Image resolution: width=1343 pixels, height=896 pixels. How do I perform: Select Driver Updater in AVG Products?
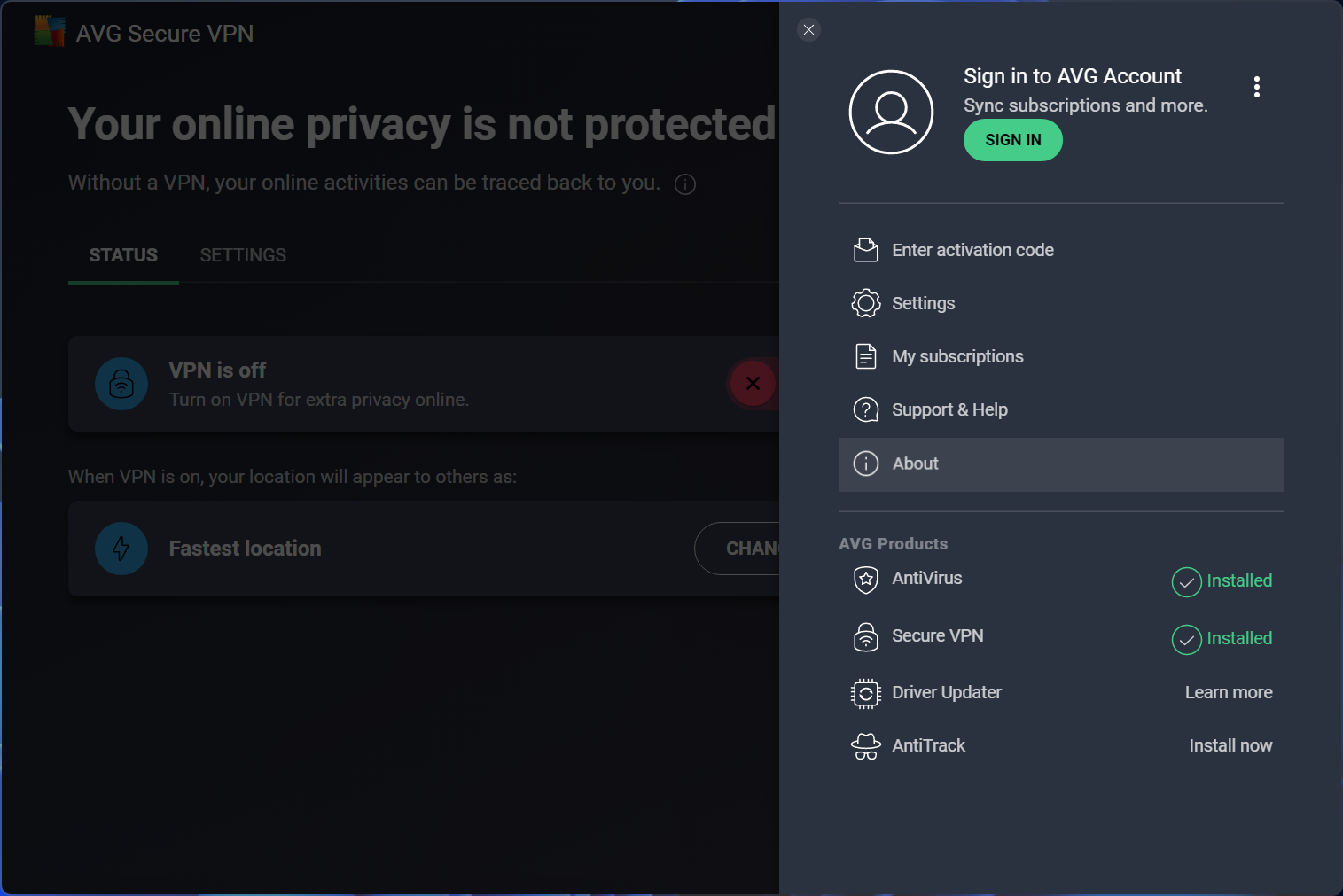[x=947, y=693]
